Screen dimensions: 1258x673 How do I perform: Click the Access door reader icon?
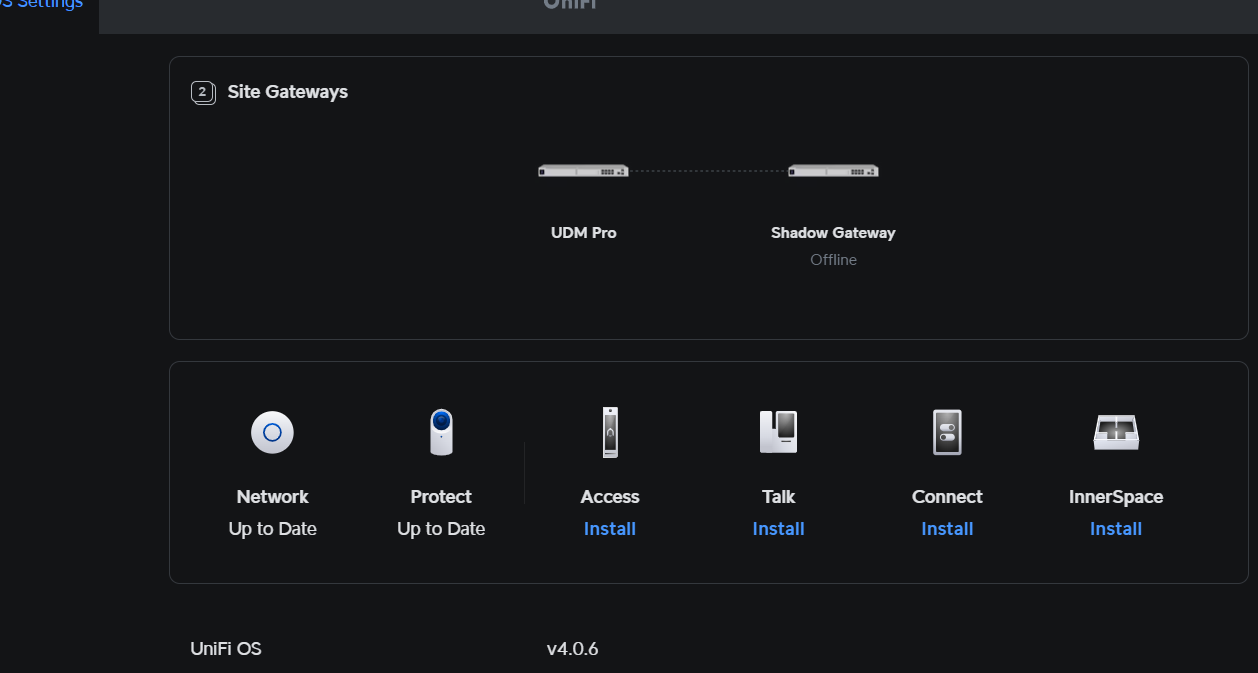click(x=610, y=433)
